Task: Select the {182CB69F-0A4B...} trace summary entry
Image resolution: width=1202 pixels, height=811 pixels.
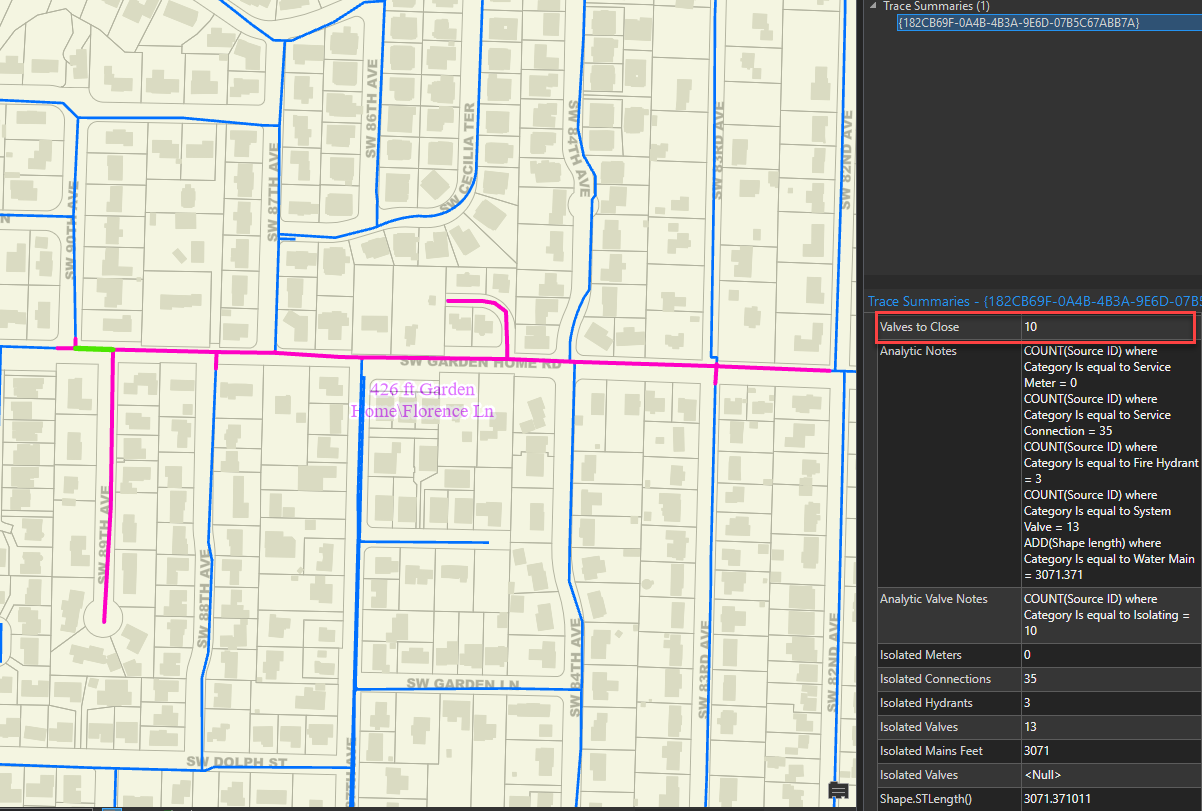Action: tap(1019, 22)
